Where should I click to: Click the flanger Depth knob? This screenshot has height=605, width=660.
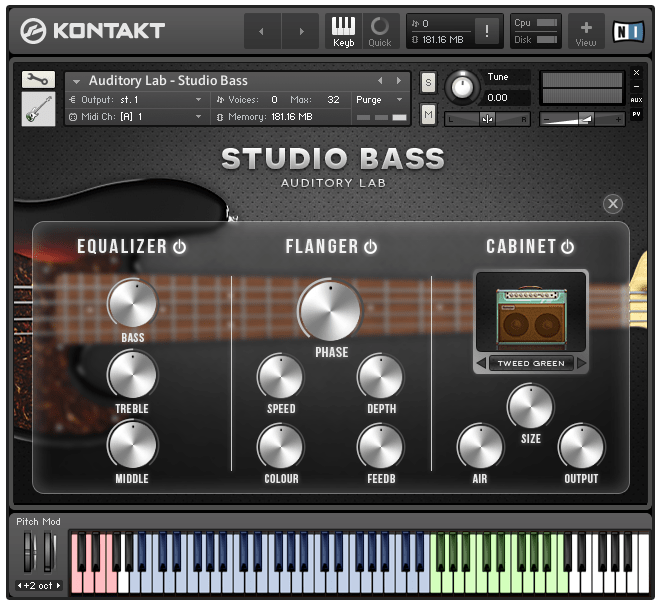(381, 376)
